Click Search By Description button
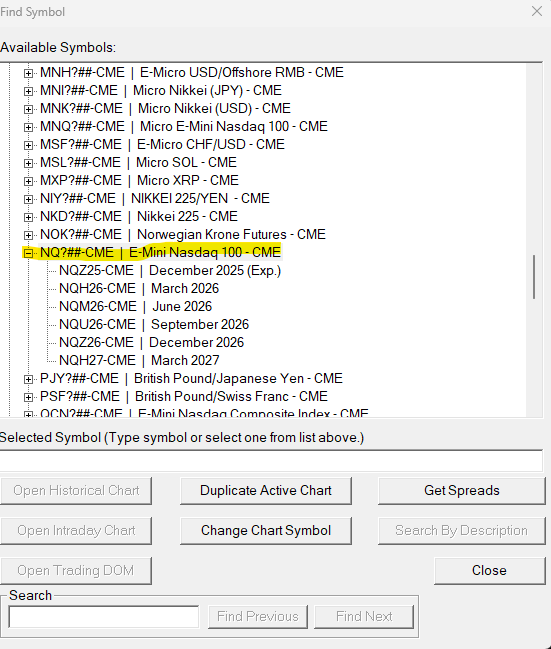This screenshot has height=649, width=551. [x=462, y=531]
